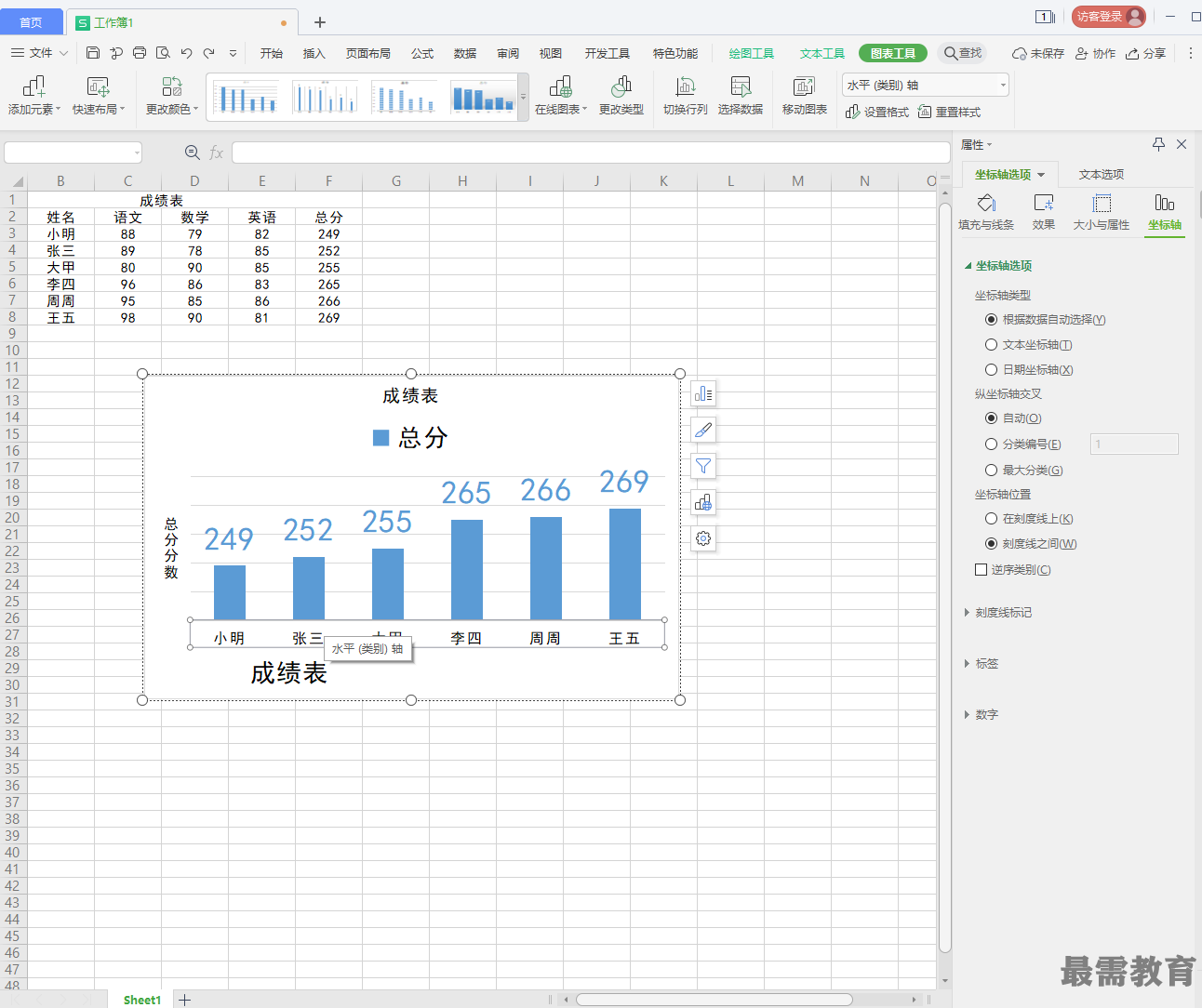Image resolution: width=1202 pixels, height=1008 pixels.
Task: Click 查找 search button
Action: coord(962,53)
